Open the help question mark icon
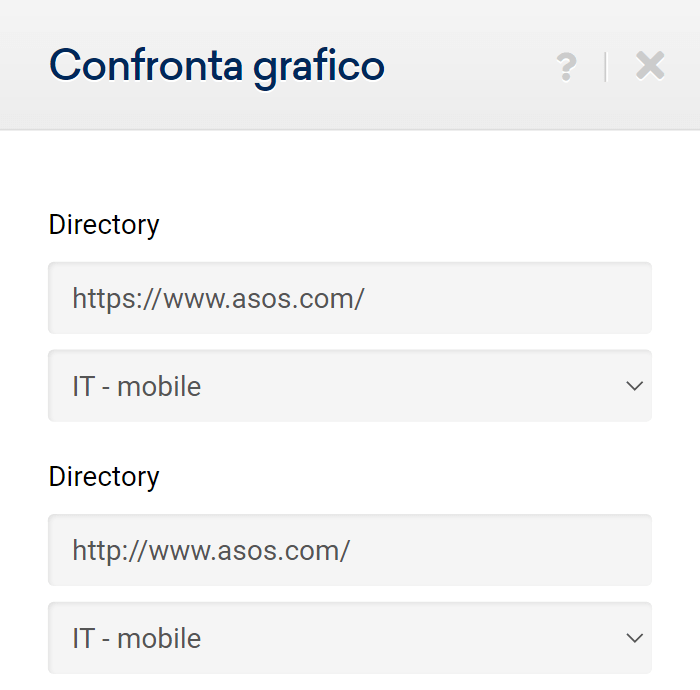This screenshot has height=690, width=700. click(566, 67)
